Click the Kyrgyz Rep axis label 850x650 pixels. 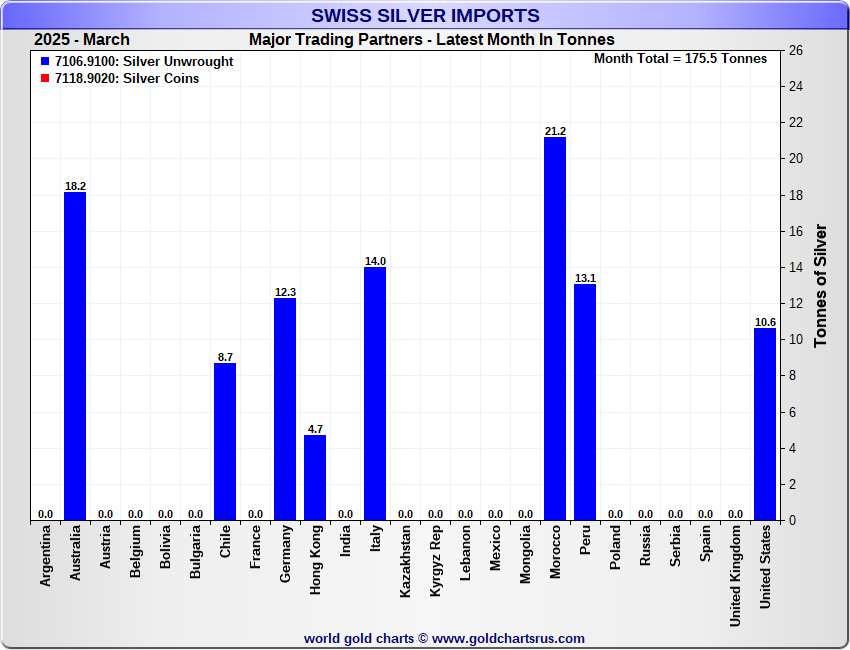435,561
